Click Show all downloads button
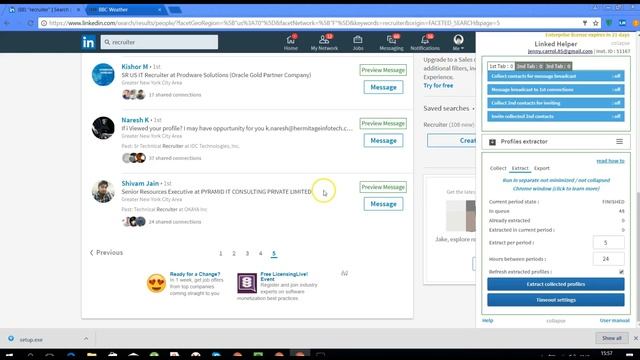Image resolution: width=640 pixels, height=360 pixels. click(x=611, y=338)
